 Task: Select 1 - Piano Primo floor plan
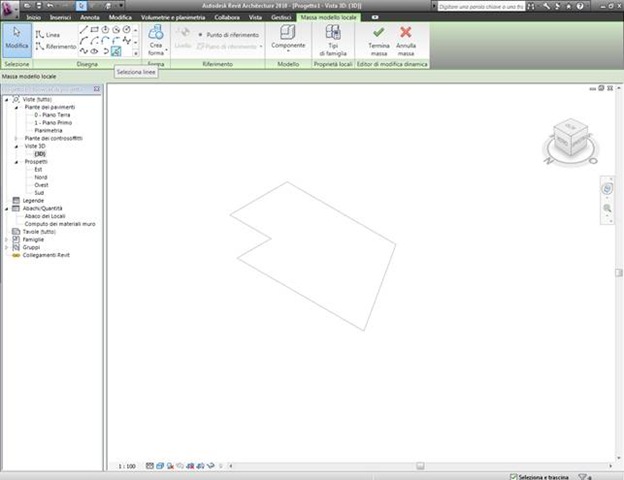coord(53,123)
